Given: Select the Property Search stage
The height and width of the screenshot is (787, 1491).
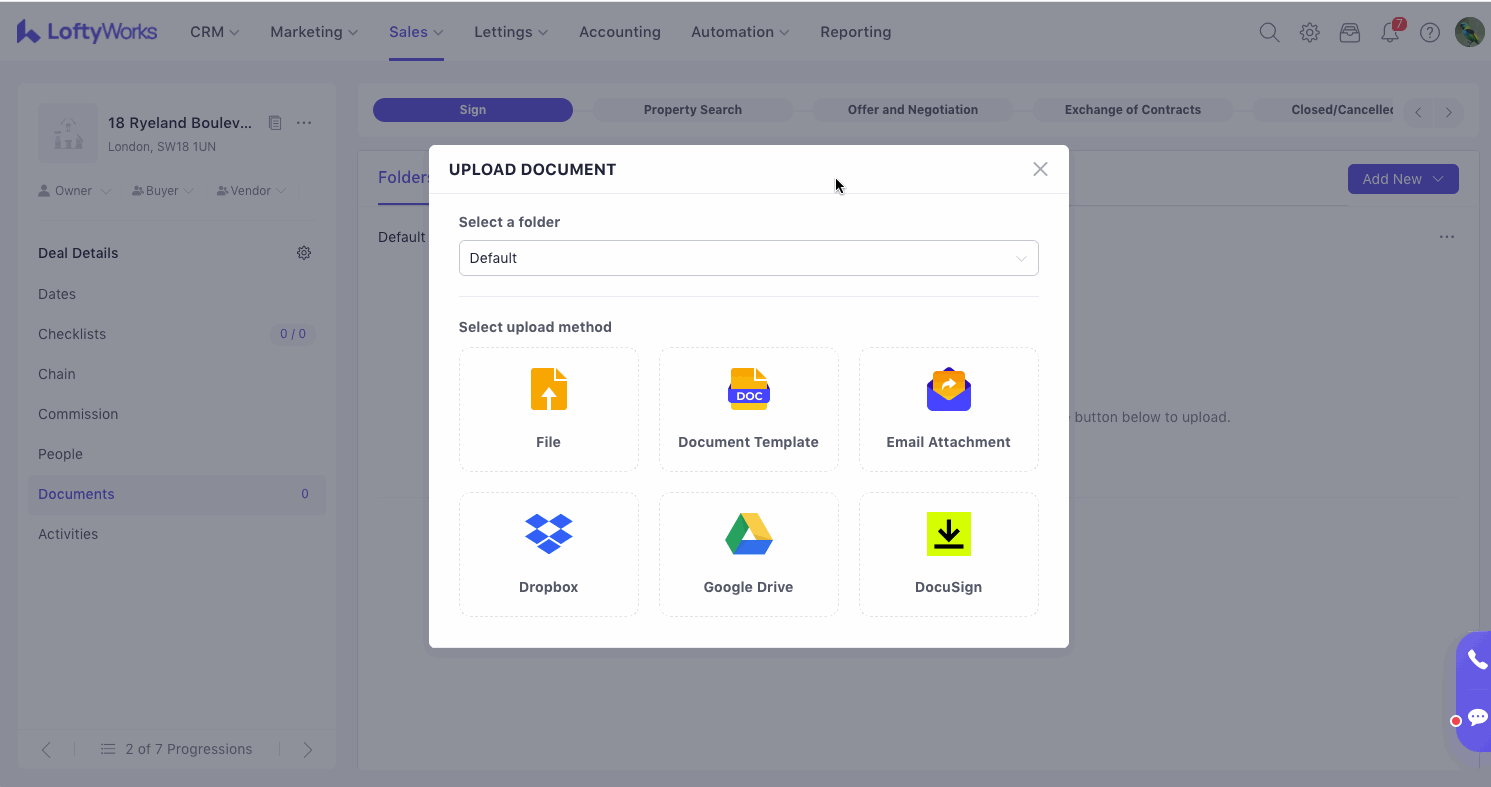Looking at the screenshot, I should (x=692, y=110).
